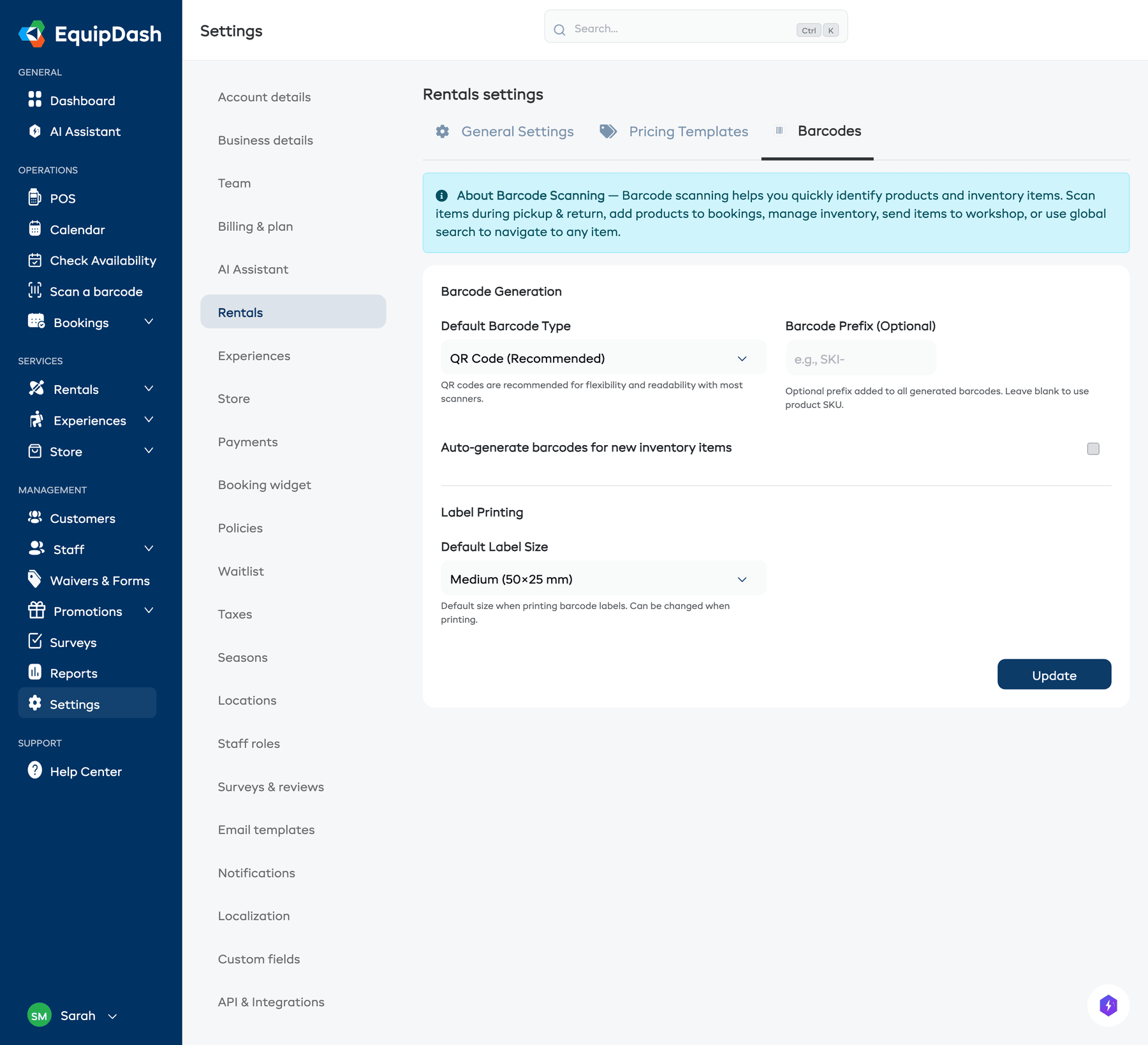Click the Check Availability calendar icon
This screenshot has height=1045, width=1148.
pyautogui.click(x=35, y=260)
